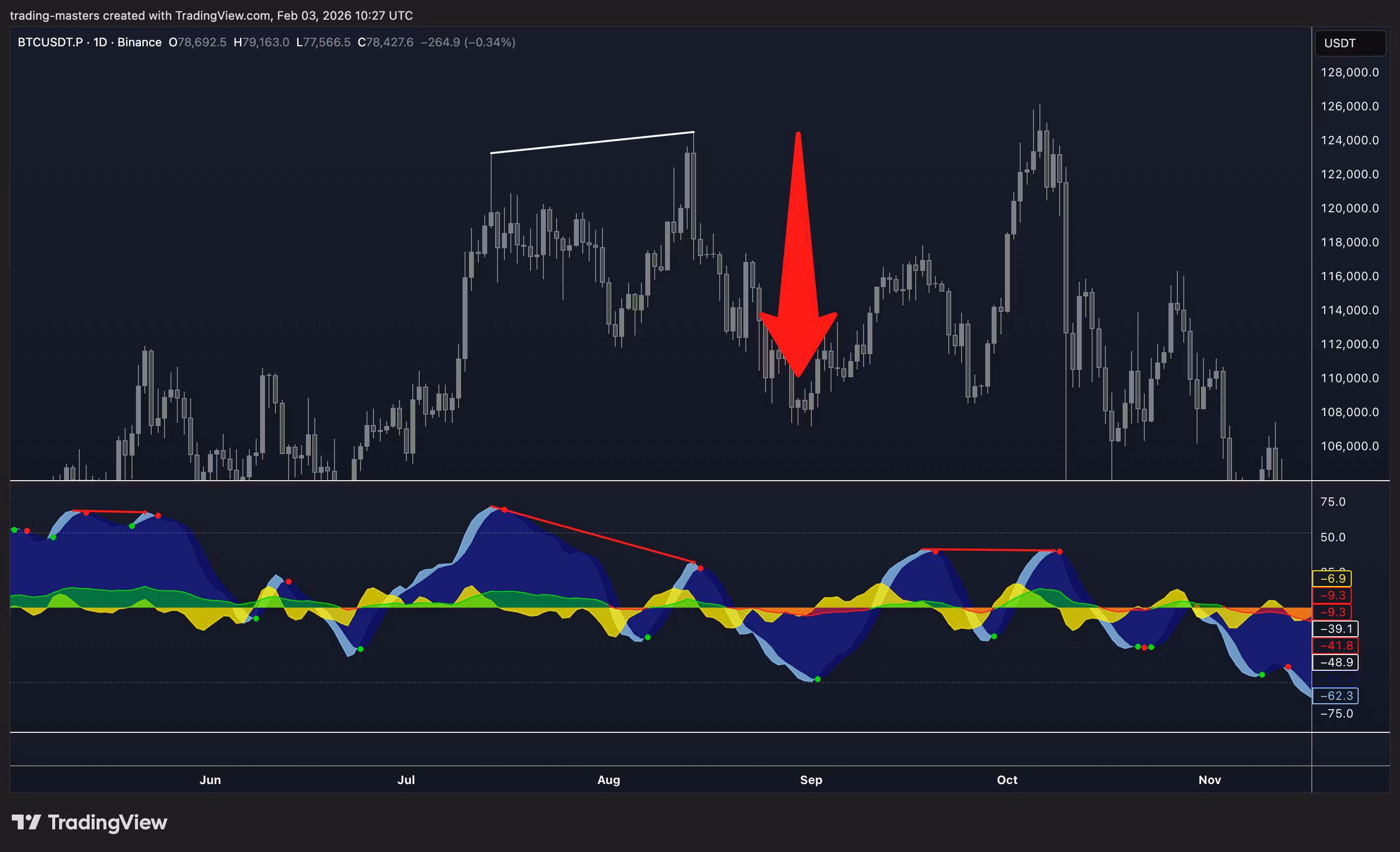Click the red -41.8 indicator value label

point(1334,645)
